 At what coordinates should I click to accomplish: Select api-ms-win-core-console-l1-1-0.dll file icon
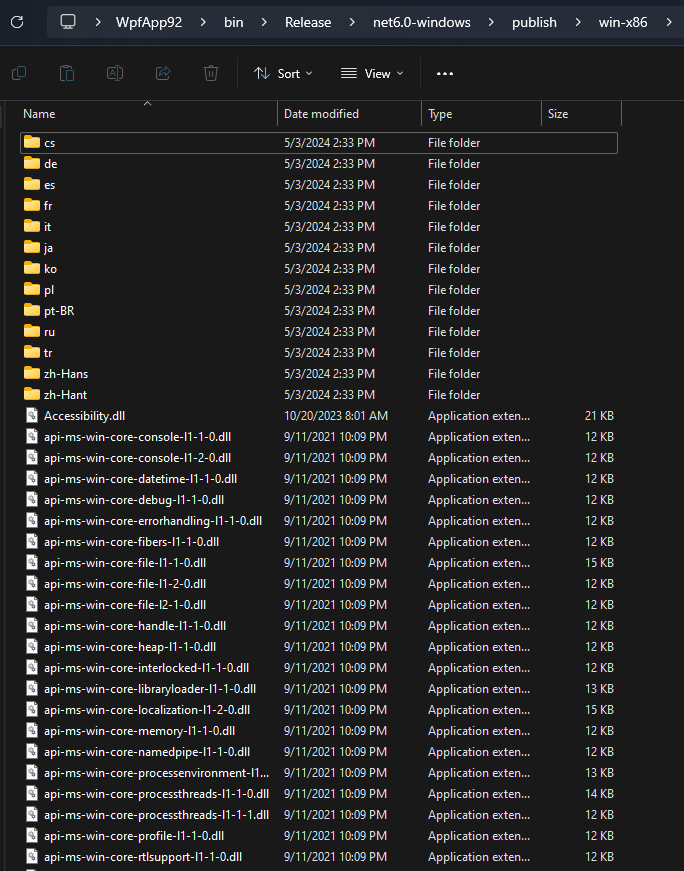tap(32, 437)
